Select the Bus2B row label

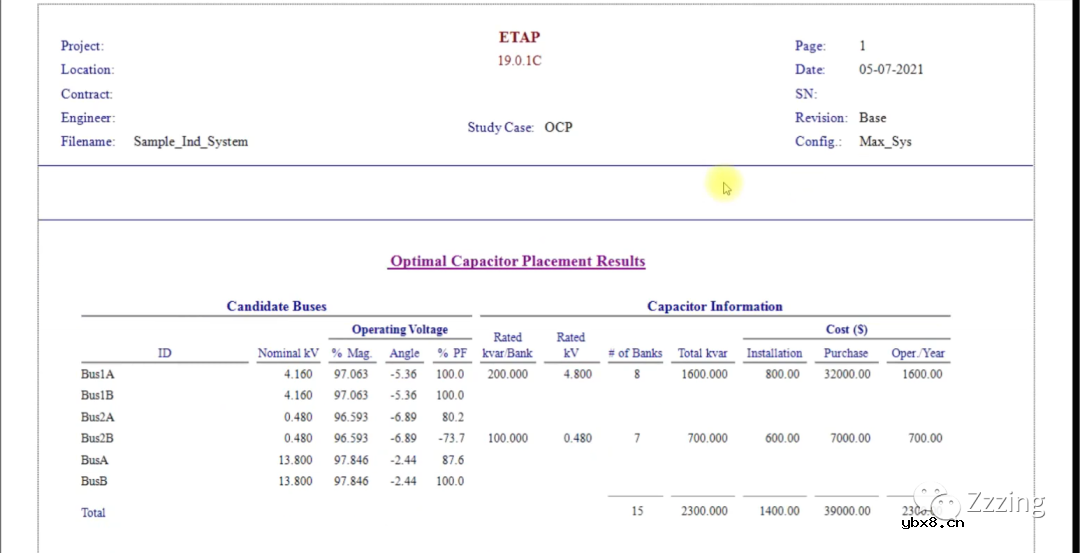97,438
